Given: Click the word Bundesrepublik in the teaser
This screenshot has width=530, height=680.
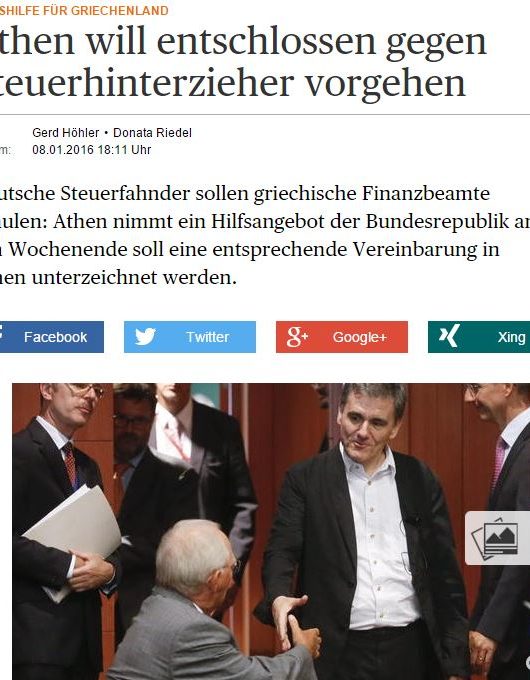Looking at the screenshot, I should click(x=437, y=222).
